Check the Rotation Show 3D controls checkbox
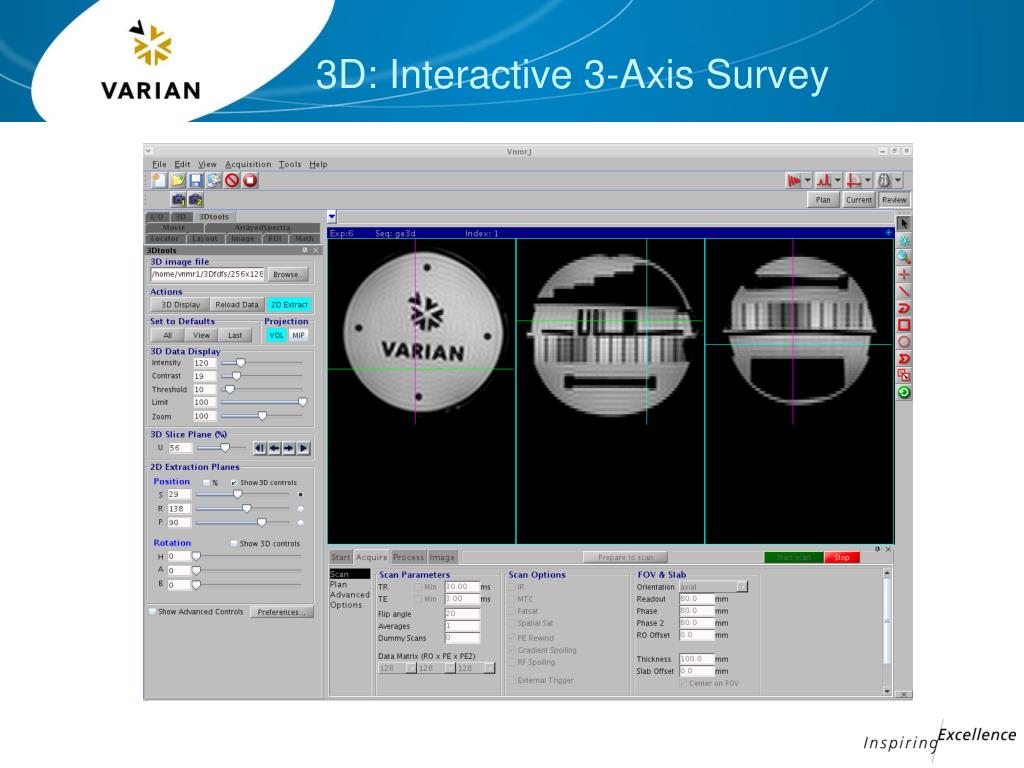The image size is (1024, 768). pyautogui.click(x=234, y=543)
